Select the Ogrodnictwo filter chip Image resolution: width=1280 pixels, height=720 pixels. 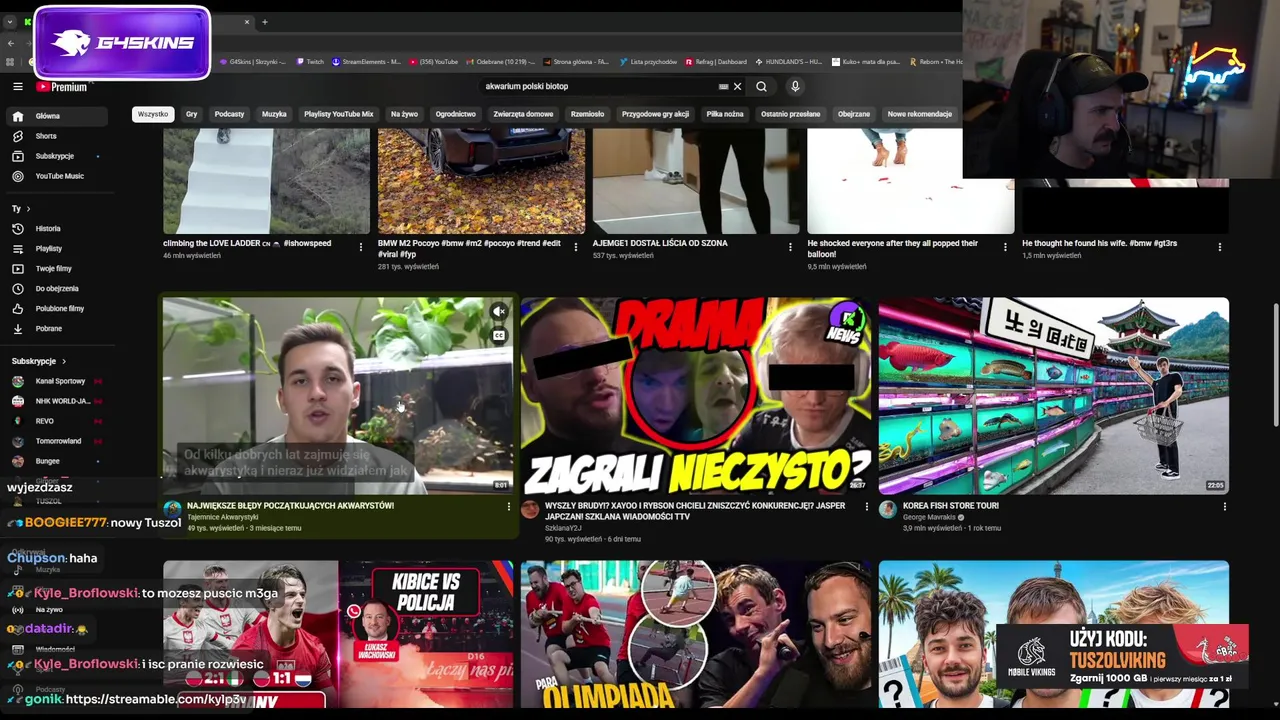[455, 114]
